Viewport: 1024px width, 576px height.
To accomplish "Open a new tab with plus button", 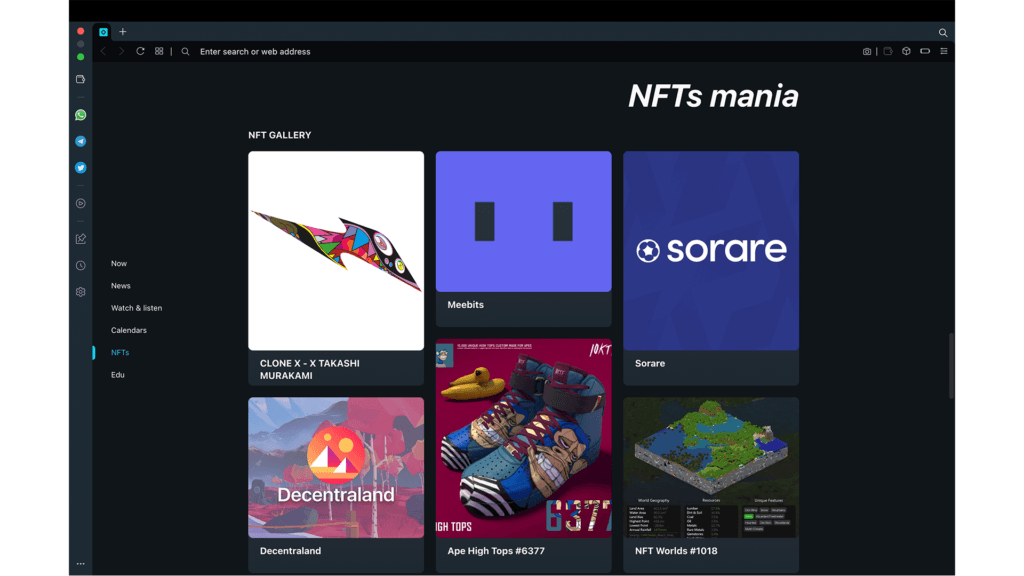I will 123,32.
